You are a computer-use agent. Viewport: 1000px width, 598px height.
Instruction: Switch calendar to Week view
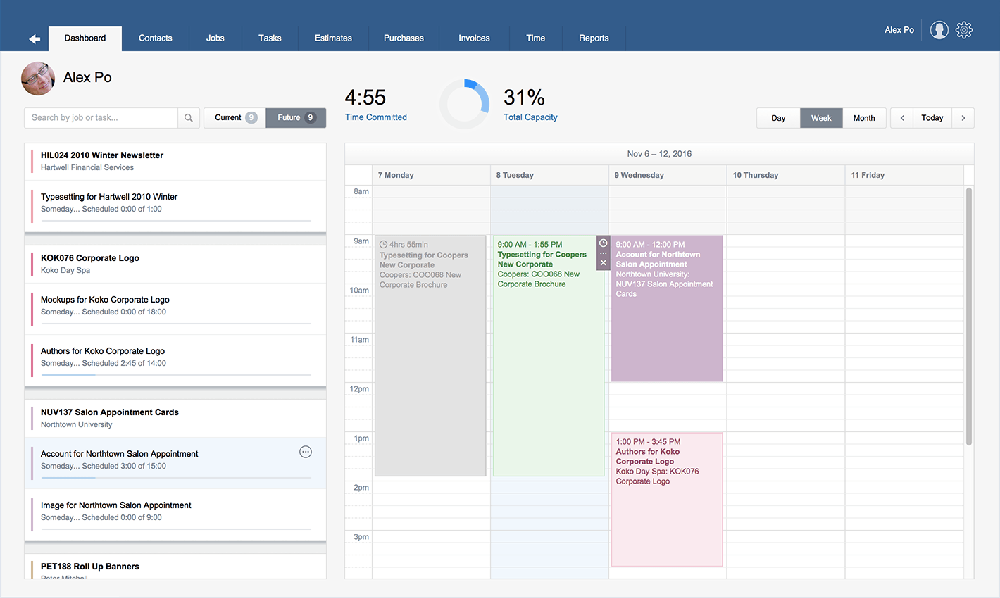[x=821, y=118]
